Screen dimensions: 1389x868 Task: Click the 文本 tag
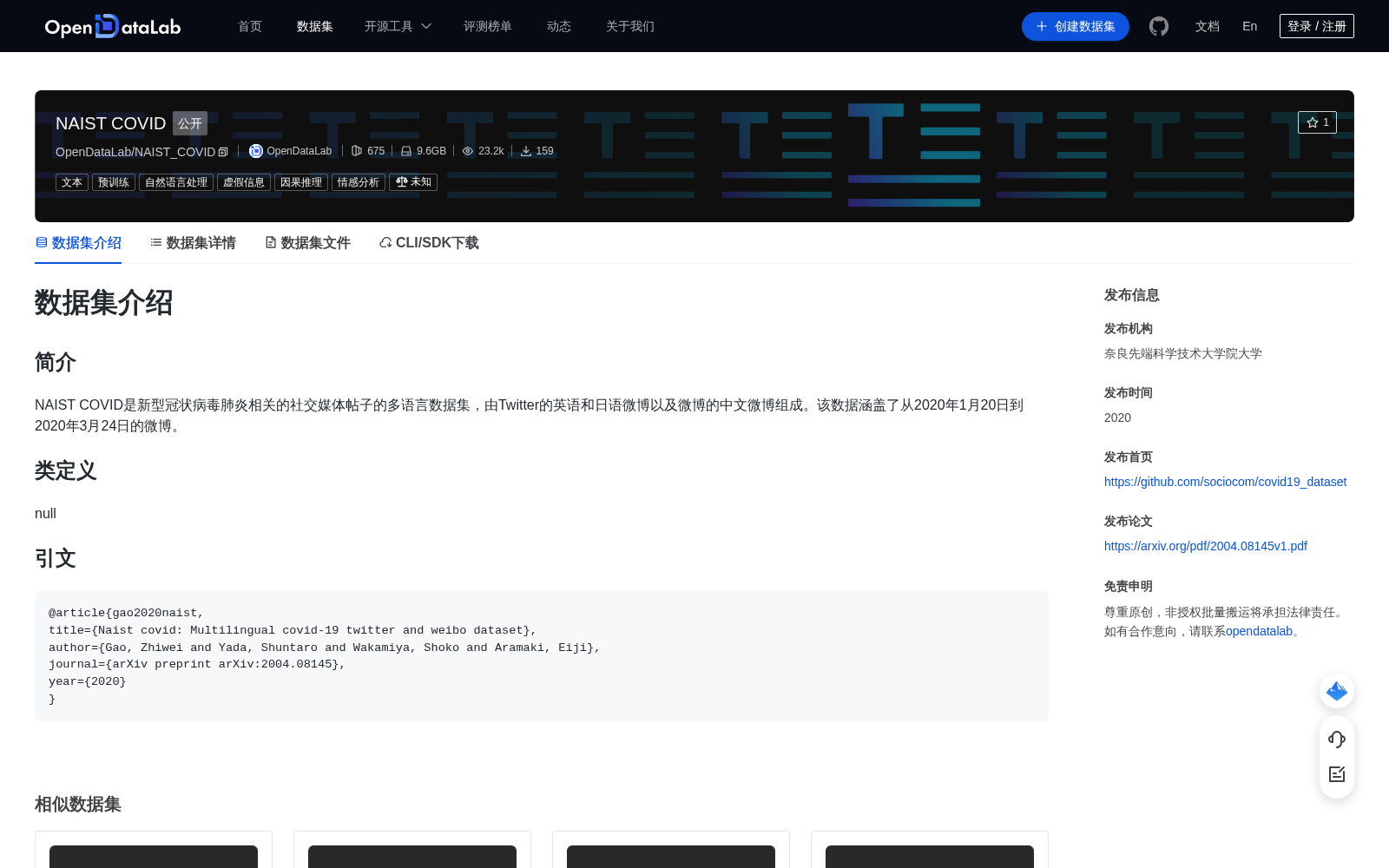[72, 182]
